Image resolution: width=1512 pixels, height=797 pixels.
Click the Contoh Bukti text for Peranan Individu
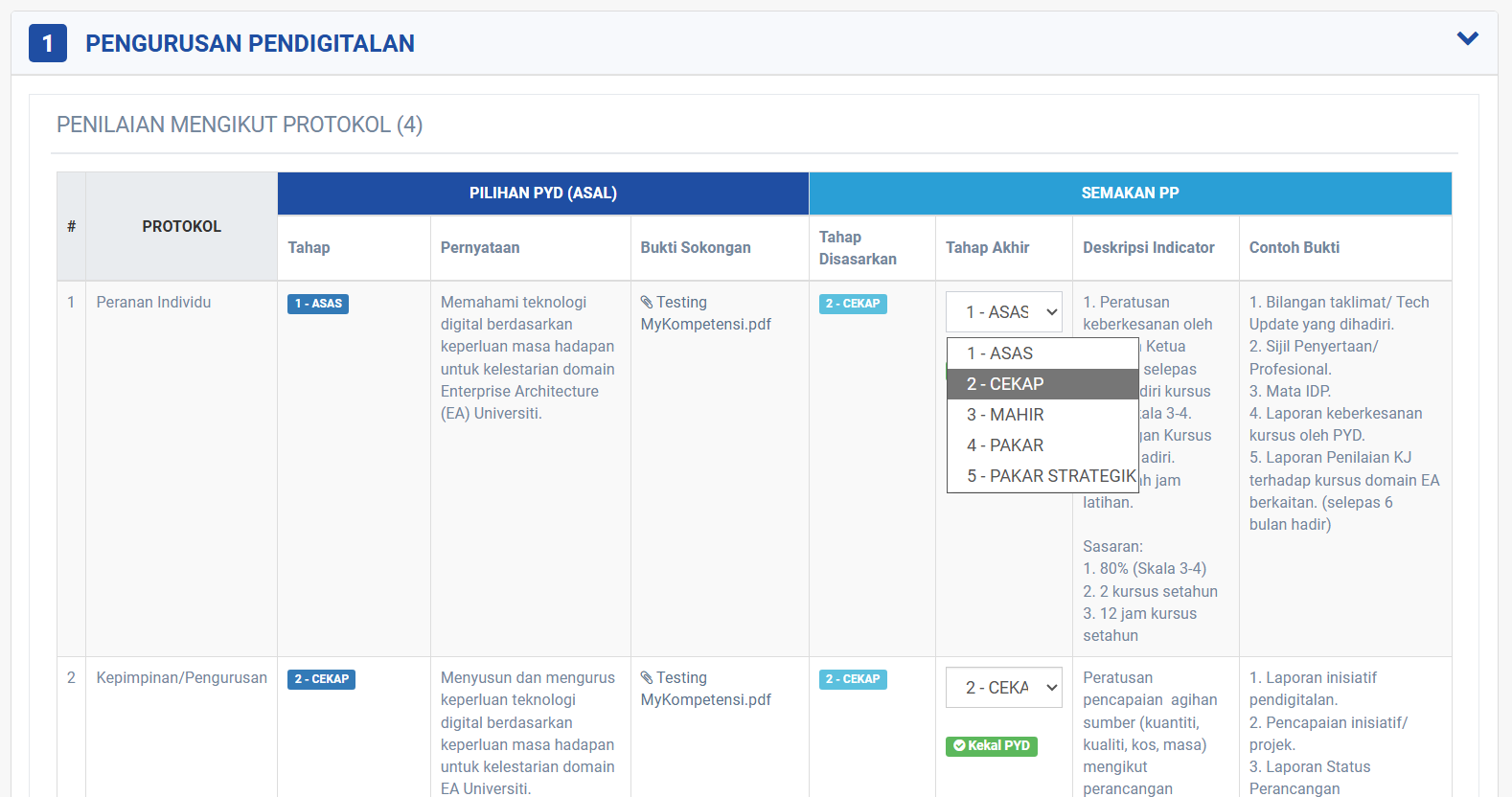1344,413
